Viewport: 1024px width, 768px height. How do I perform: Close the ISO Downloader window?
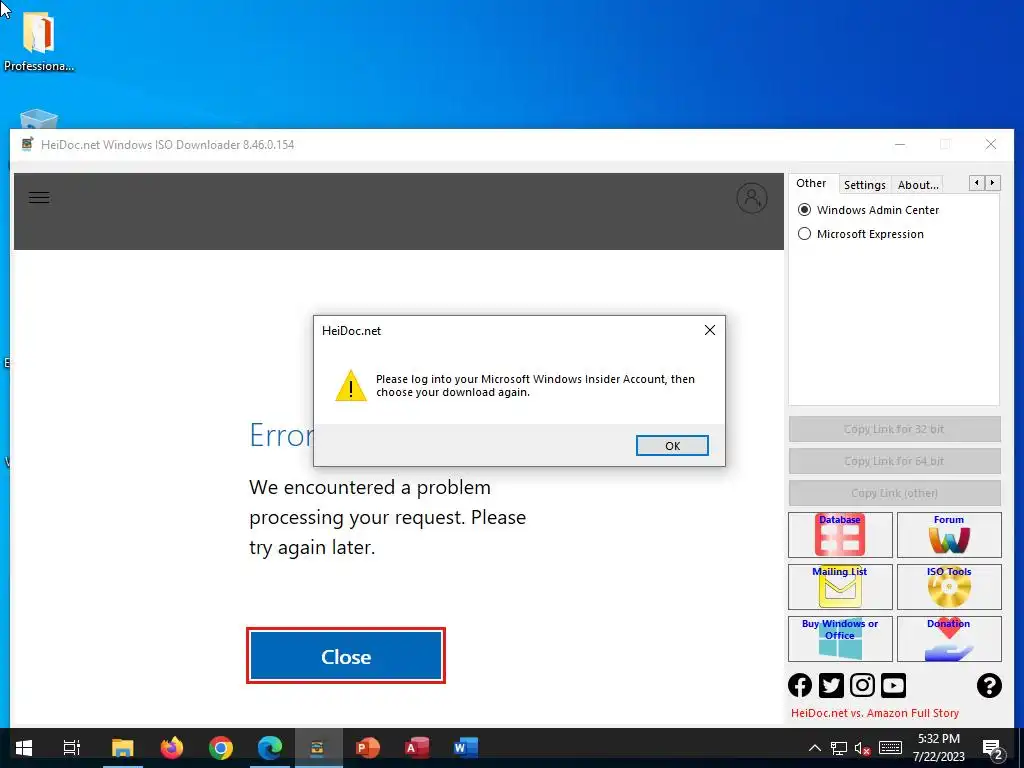point(991,144)
